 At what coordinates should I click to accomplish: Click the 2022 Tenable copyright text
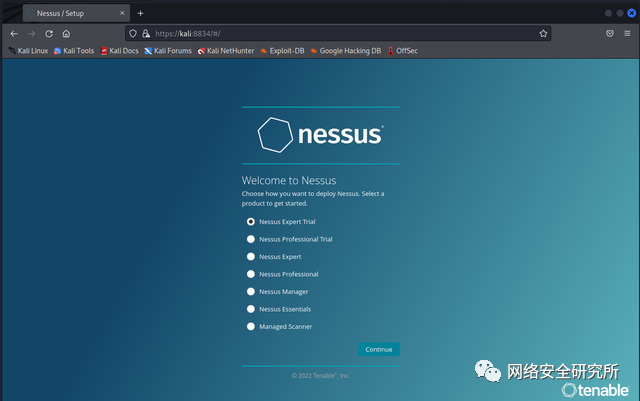[320, 376]
